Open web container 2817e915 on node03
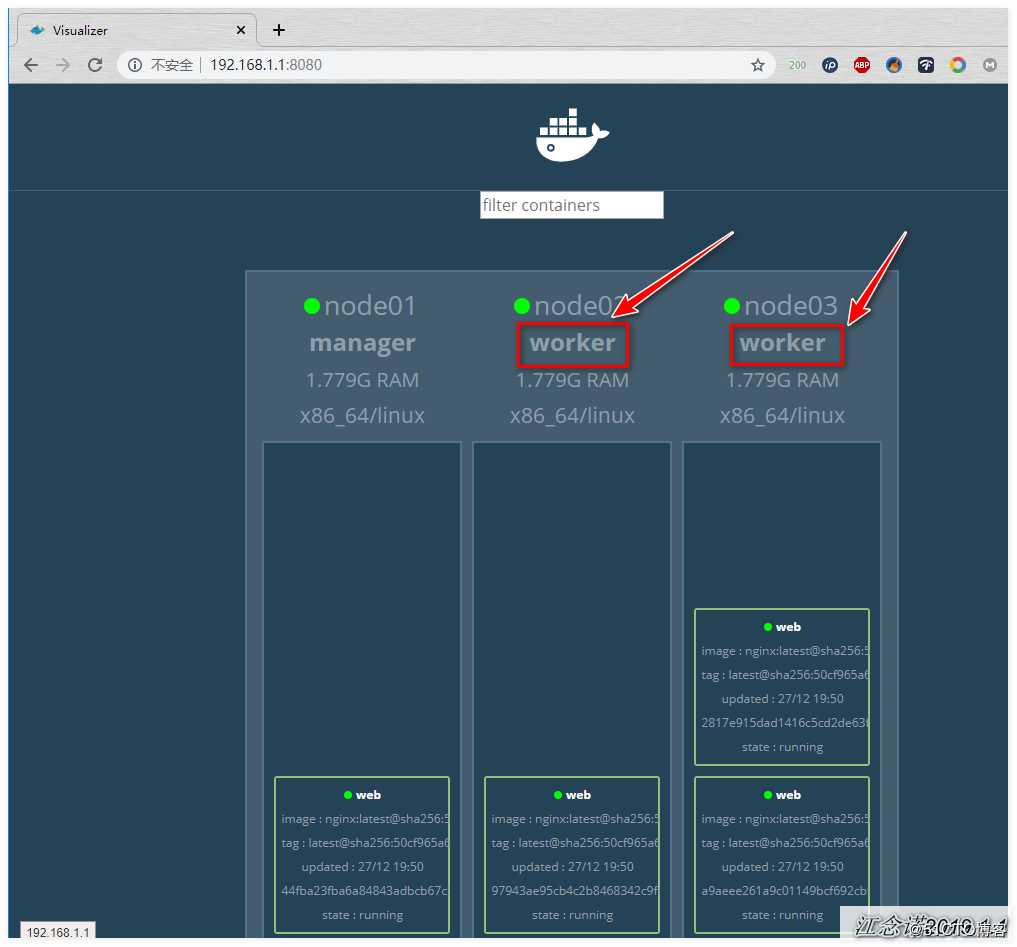Viewport: 1017px width, 947px height. coord(782,687)
